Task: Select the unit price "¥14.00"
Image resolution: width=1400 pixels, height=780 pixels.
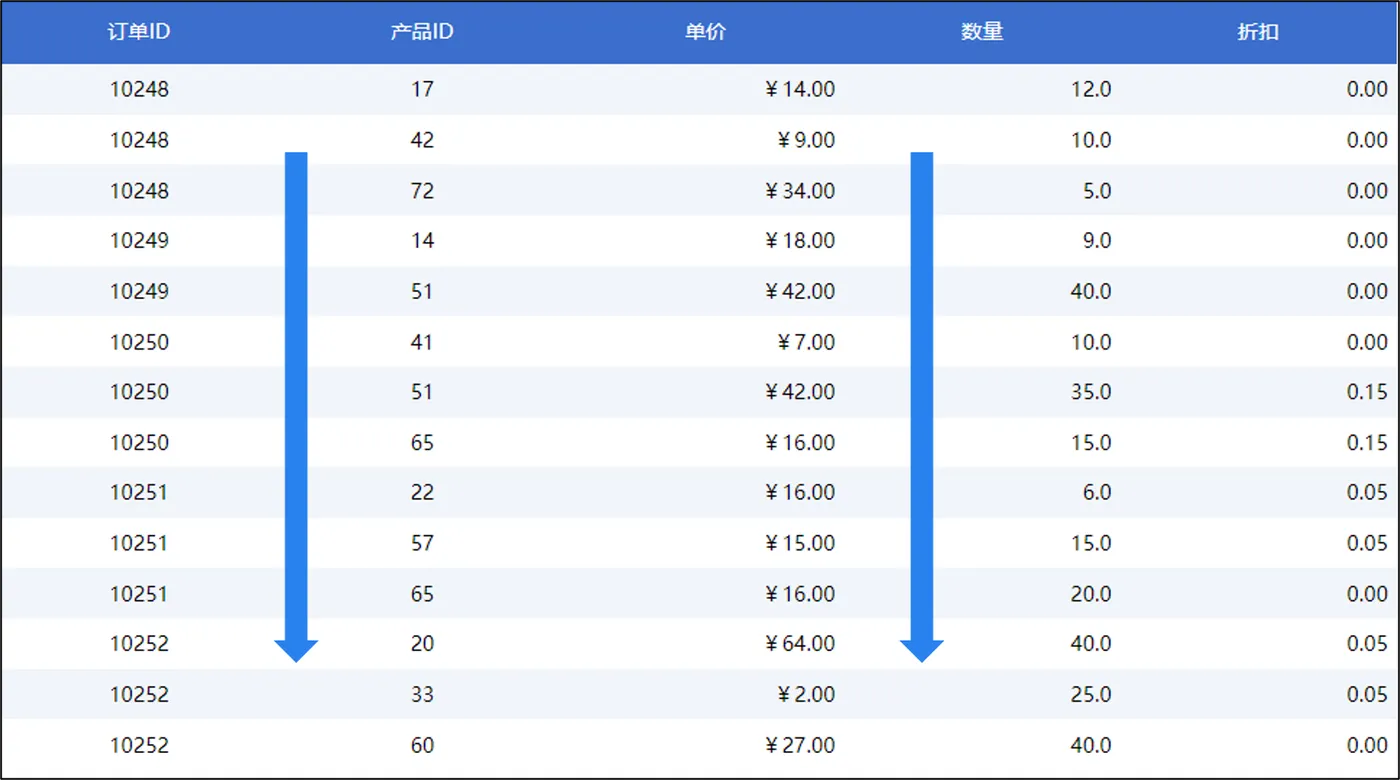Action: (799, 89)
